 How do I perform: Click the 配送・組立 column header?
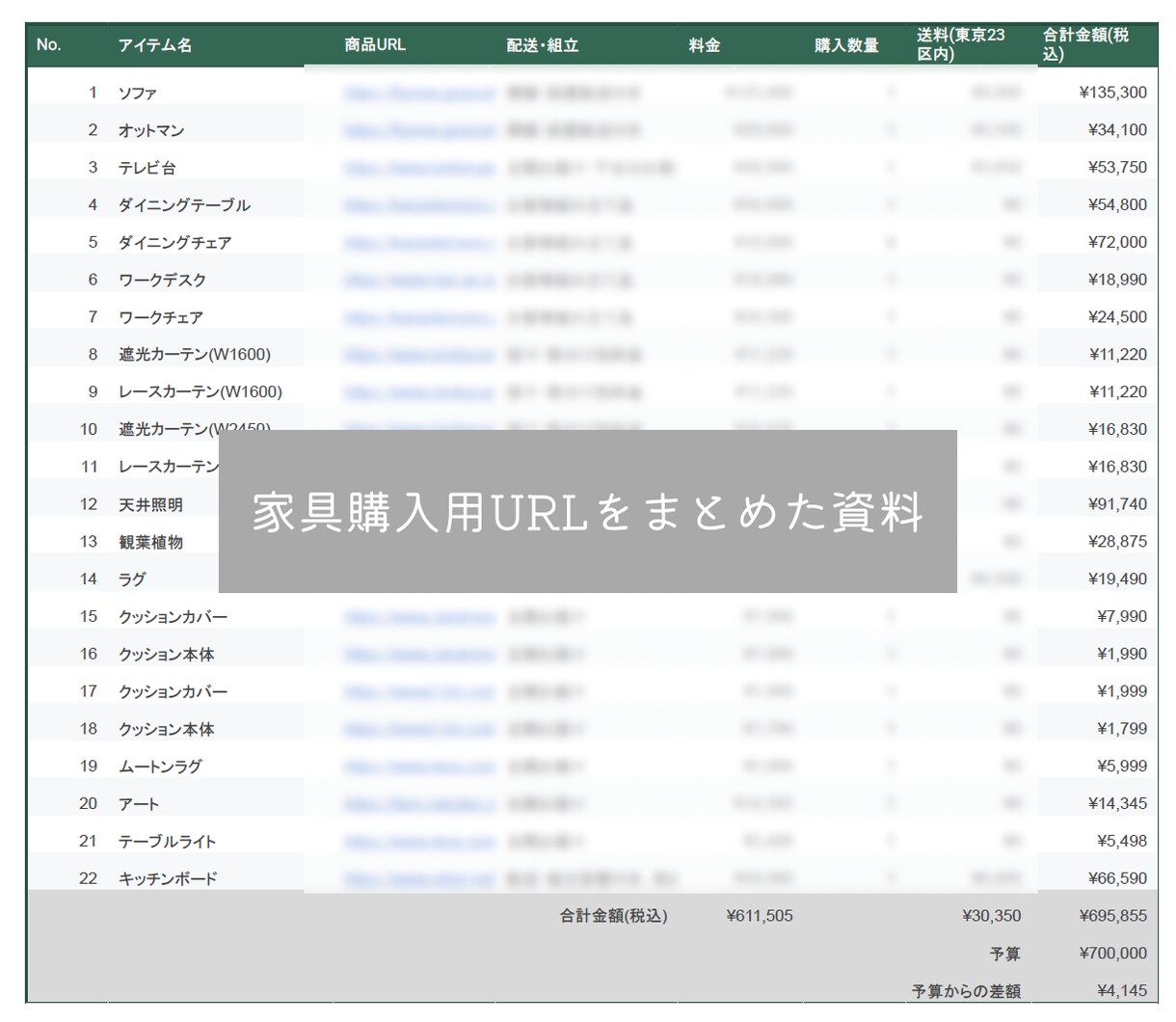tap(543, 44)
